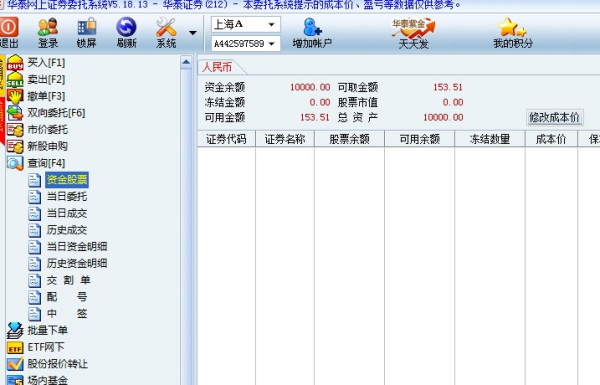Image resolution: width=600 pixels, height=385 pixels.
Task: Open 中签 query item
Action: 67,314
